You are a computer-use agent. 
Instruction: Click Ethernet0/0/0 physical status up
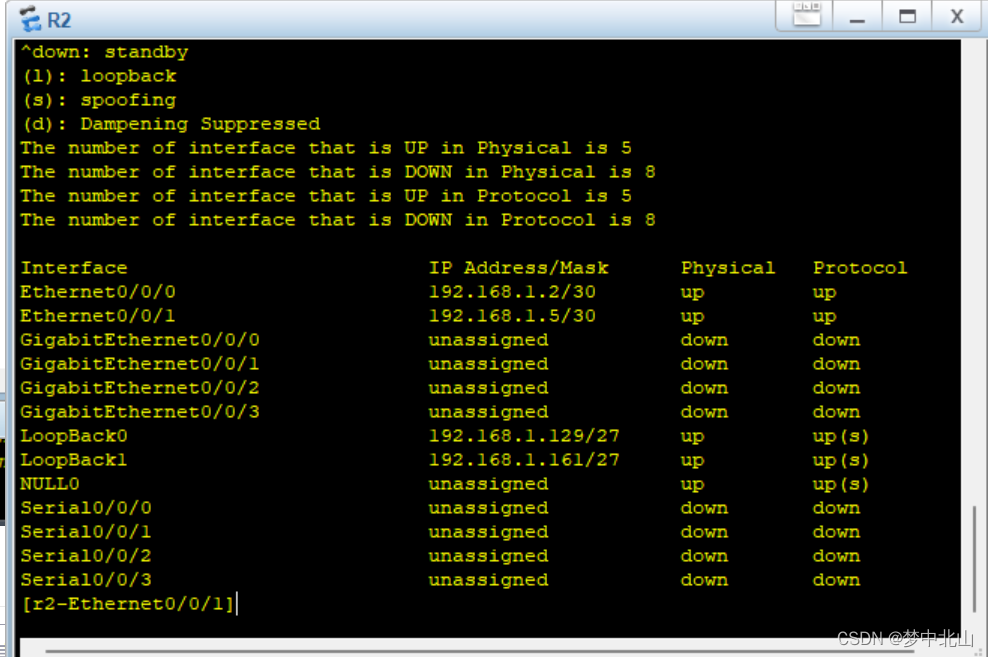click(692, 292)
